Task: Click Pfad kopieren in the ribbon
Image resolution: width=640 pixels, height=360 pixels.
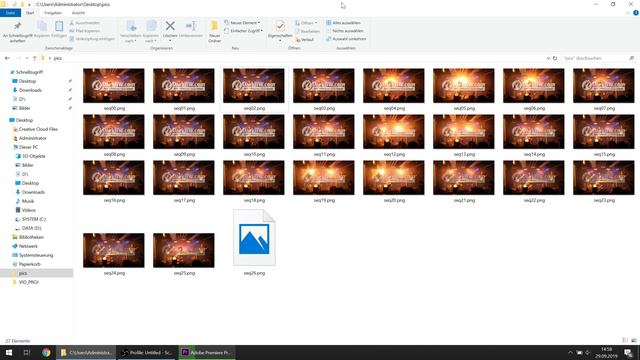Action: [x=85, y=31]
